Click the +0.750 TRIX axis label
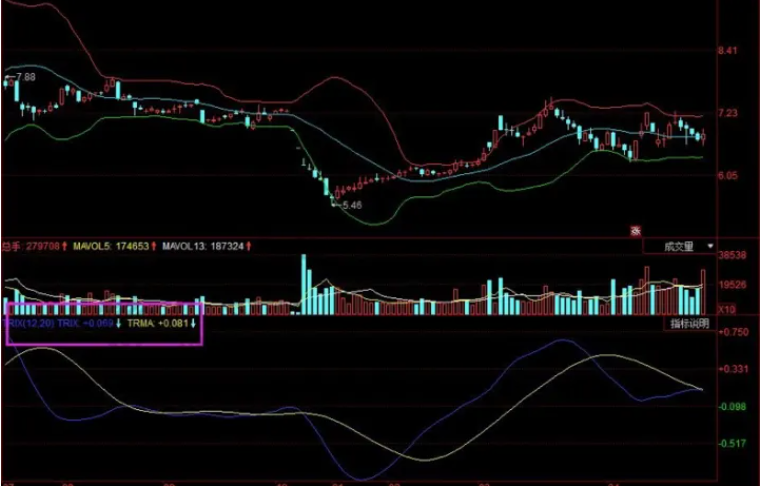 tap(733, 332)
